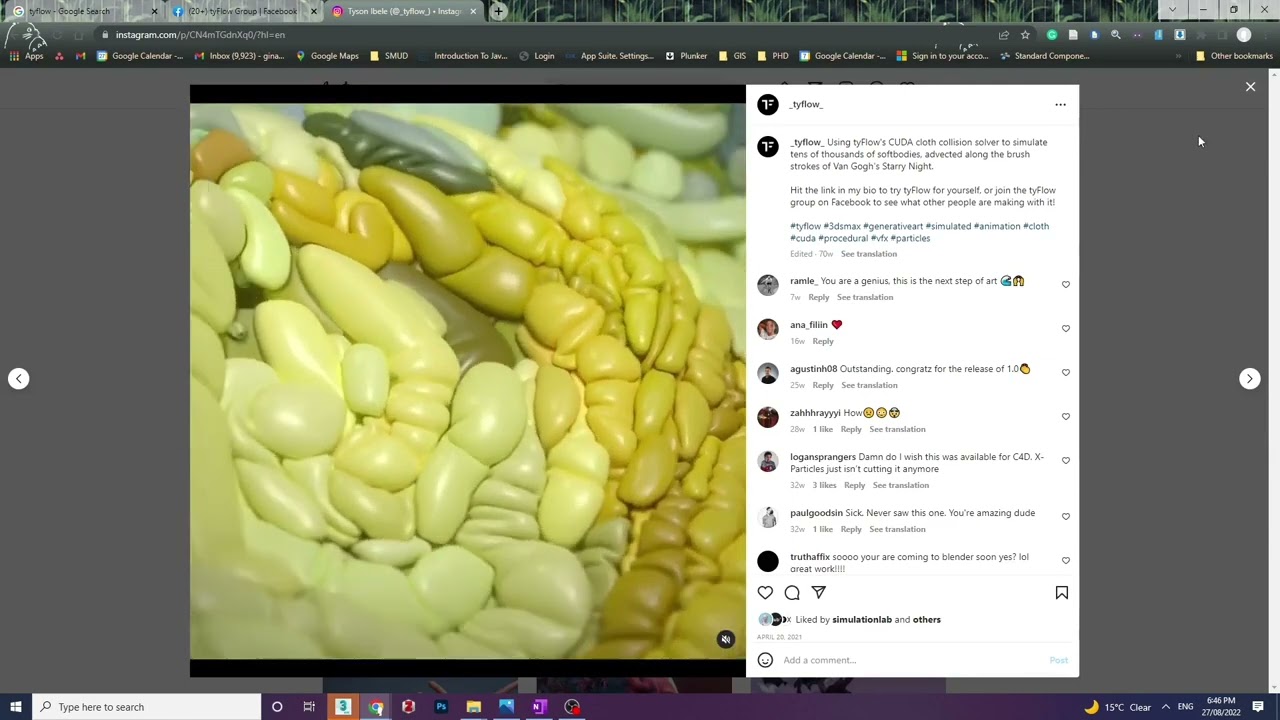
Task: Open ana_filiin's profile picture
Action: click(x=768, y=329)
